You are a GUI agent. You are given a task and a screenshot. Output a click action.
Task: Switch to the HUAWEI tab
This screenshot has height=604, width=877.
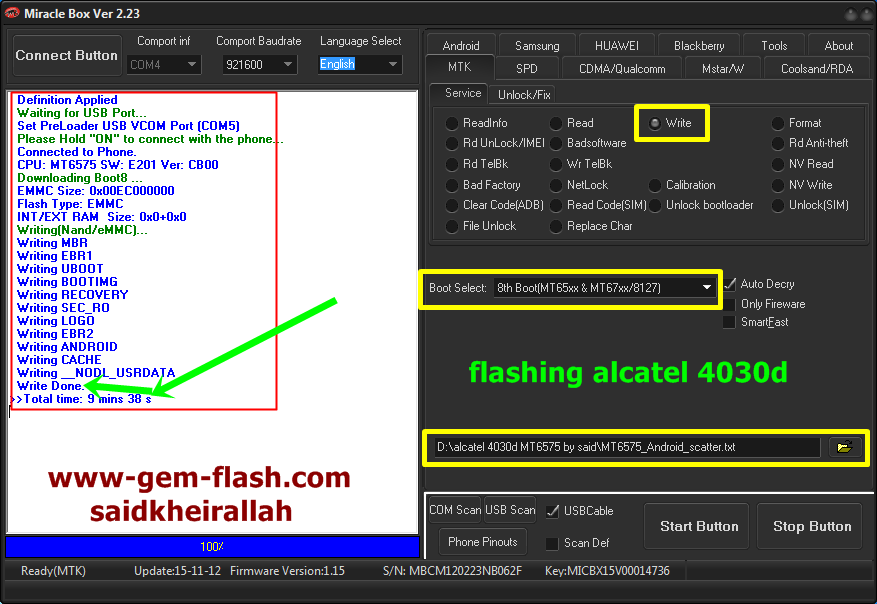[x=616, y=45]
